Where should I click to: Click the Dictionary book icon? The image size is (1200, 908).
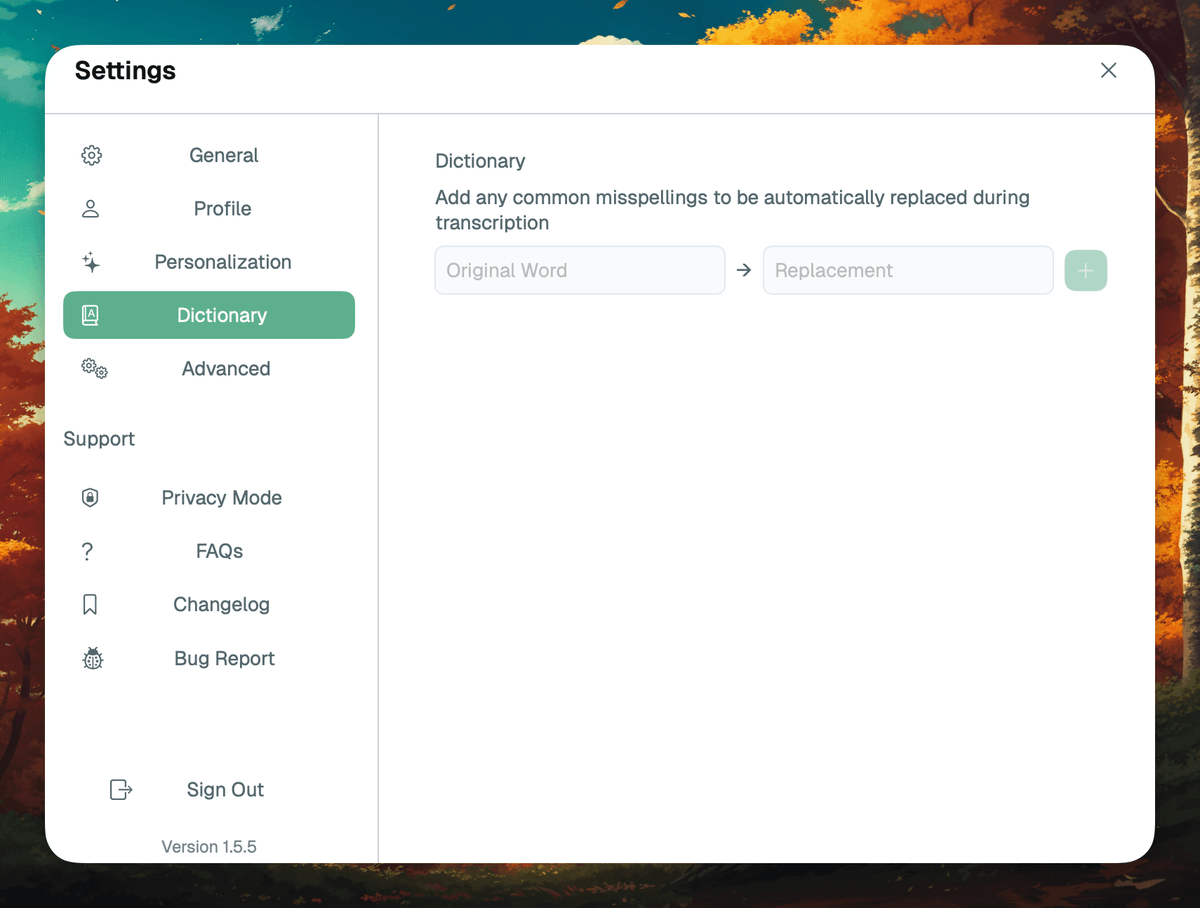(90, 315)
